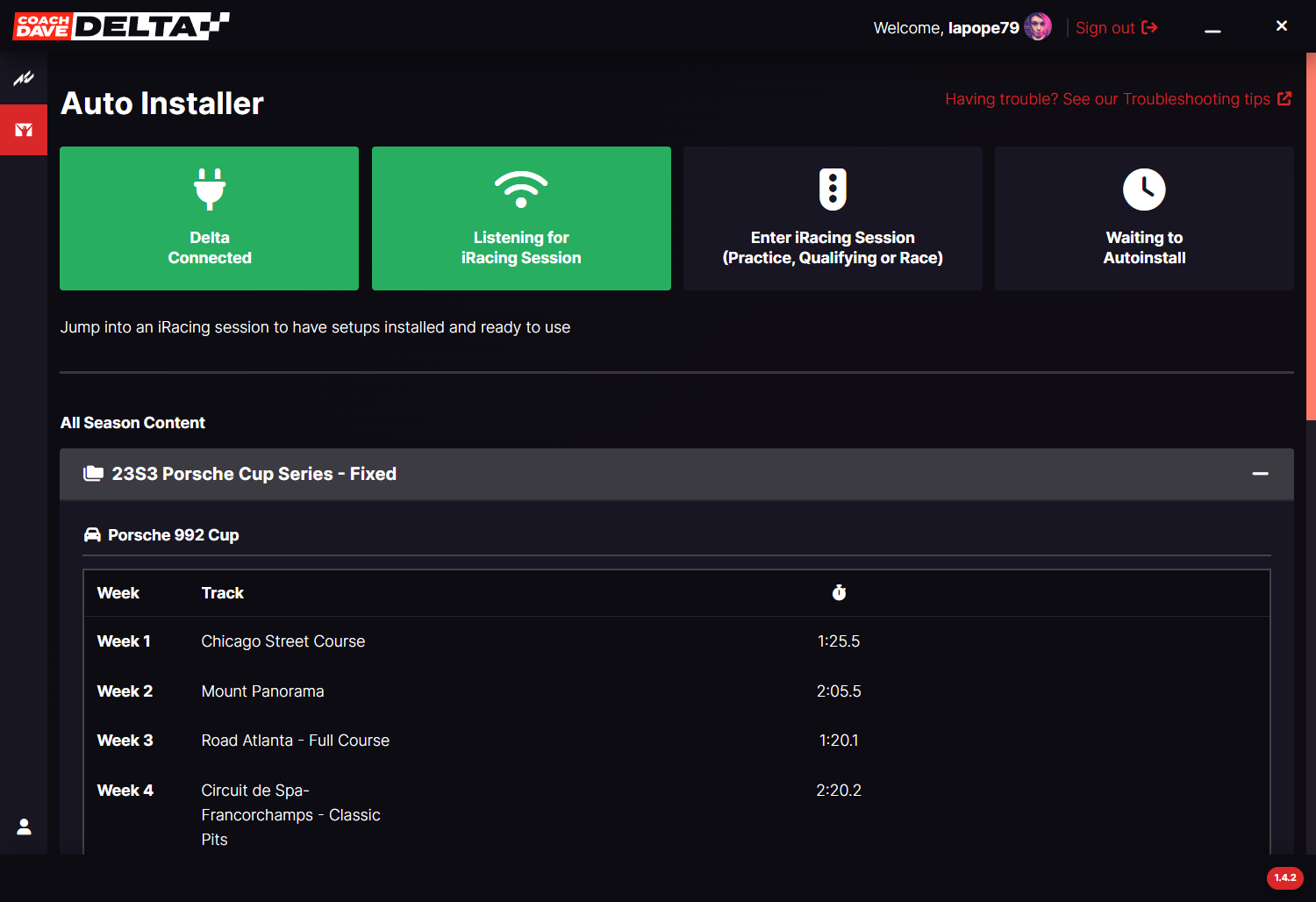Open the Auto Installer sidebar icon

24,130
